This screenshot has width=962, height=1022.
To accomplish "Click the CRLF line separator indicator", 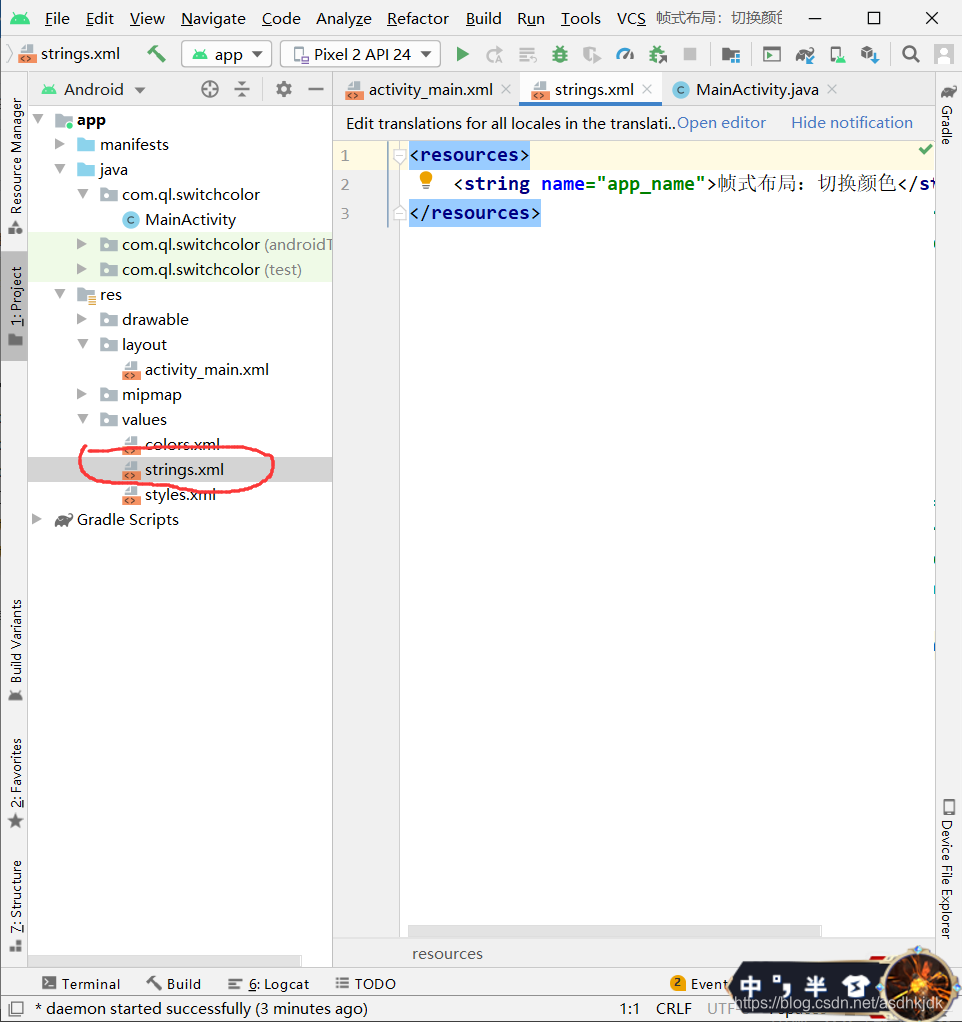I will point(673,1008).
